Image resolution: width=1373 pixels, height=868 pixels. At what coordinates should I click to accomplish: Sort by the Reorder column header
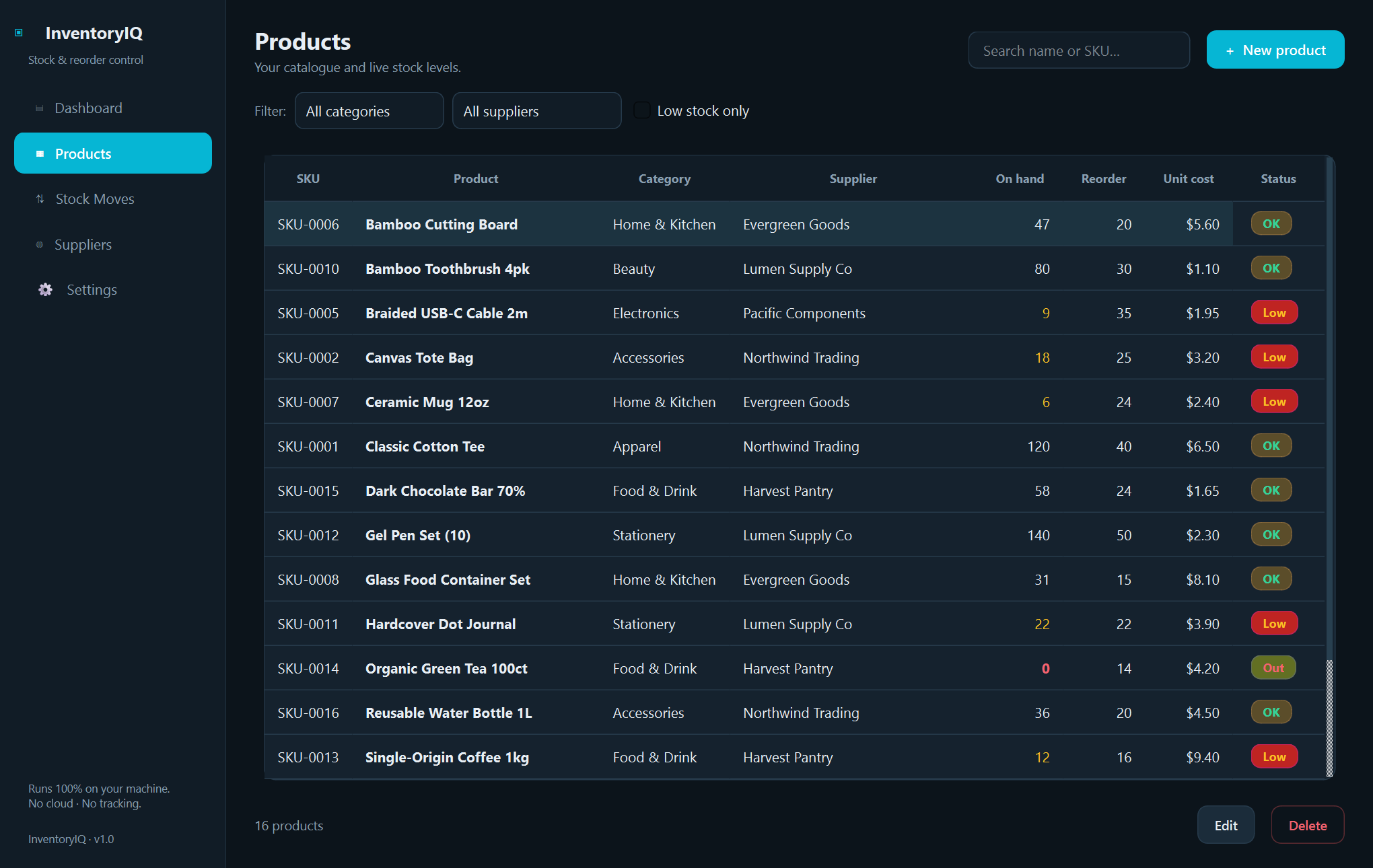[x=1103, y=179]
